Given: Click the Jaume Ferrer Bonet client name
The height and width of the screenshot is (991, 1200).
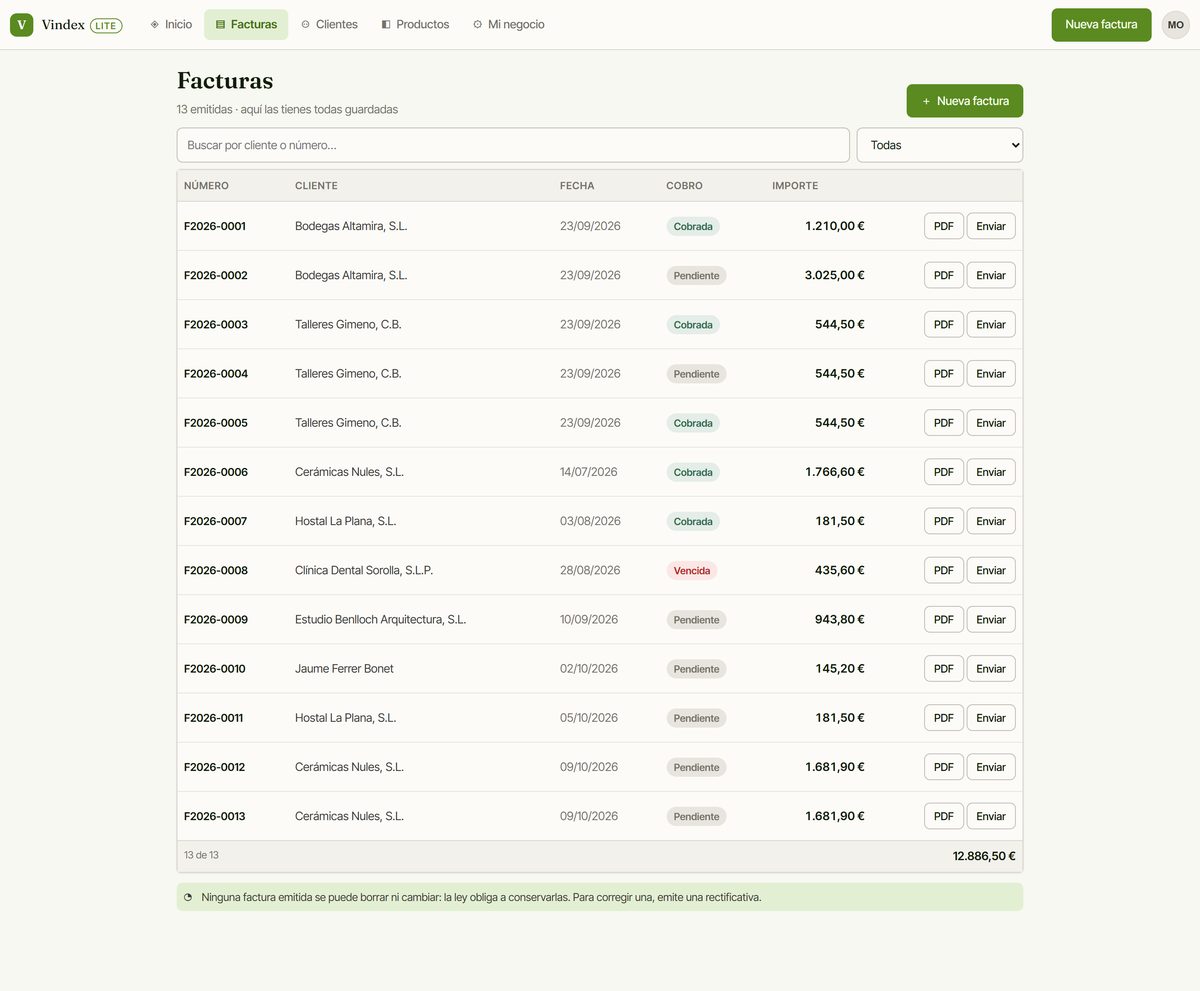Looking at the screenshot, I should [x=344, y=668].
